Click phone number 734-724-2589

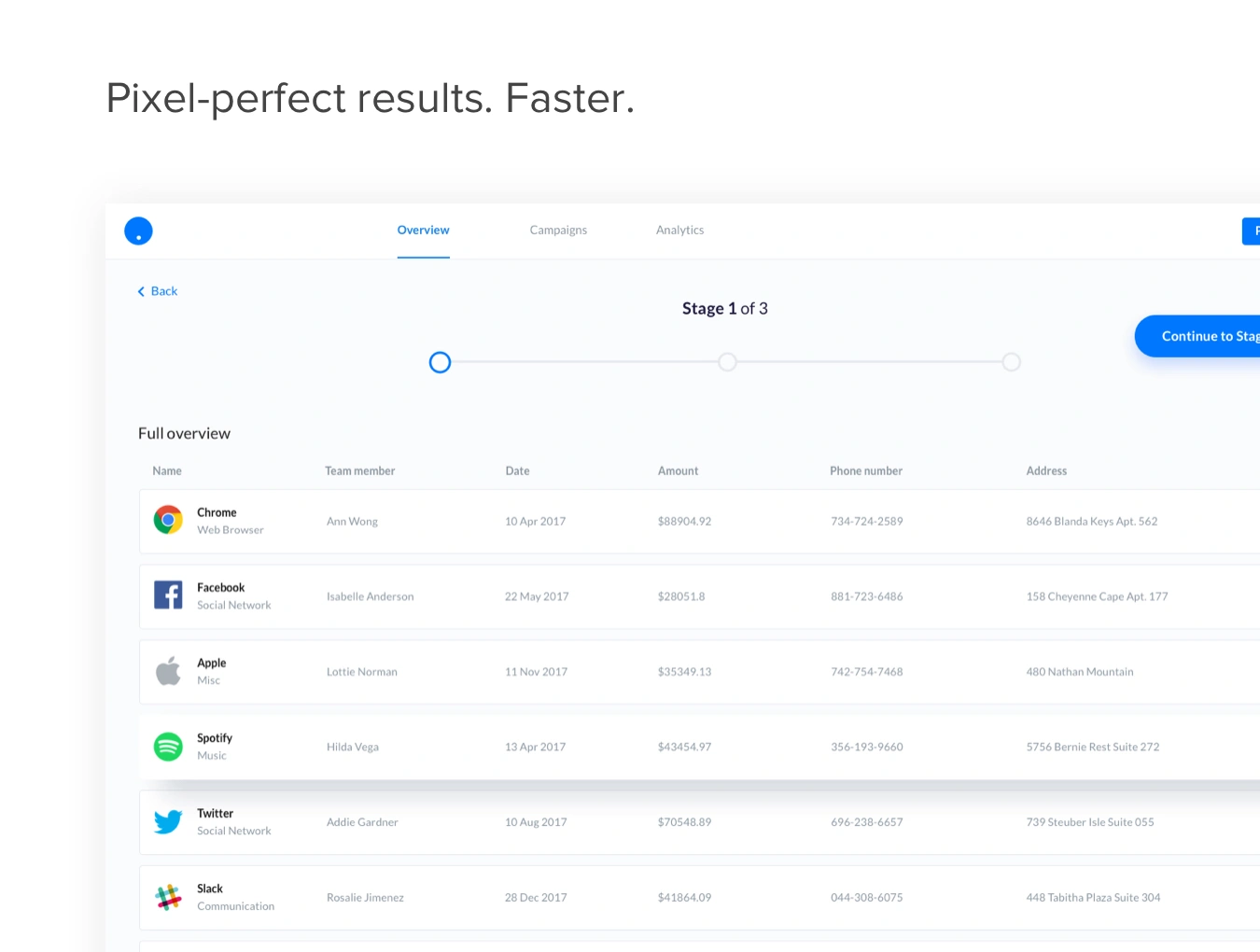(867, 521)
